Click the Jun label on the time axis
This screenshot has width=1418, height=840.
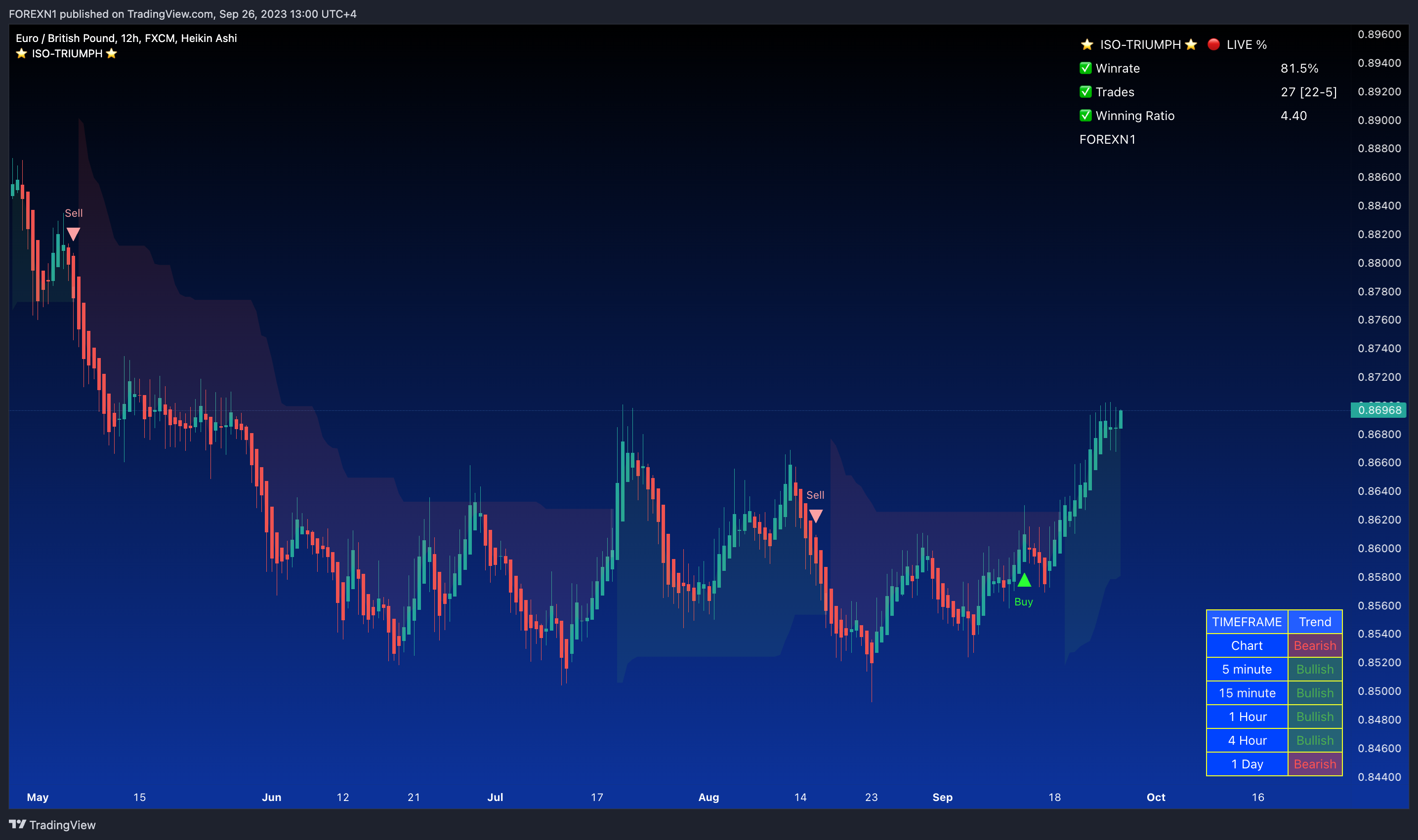[271, 797]
